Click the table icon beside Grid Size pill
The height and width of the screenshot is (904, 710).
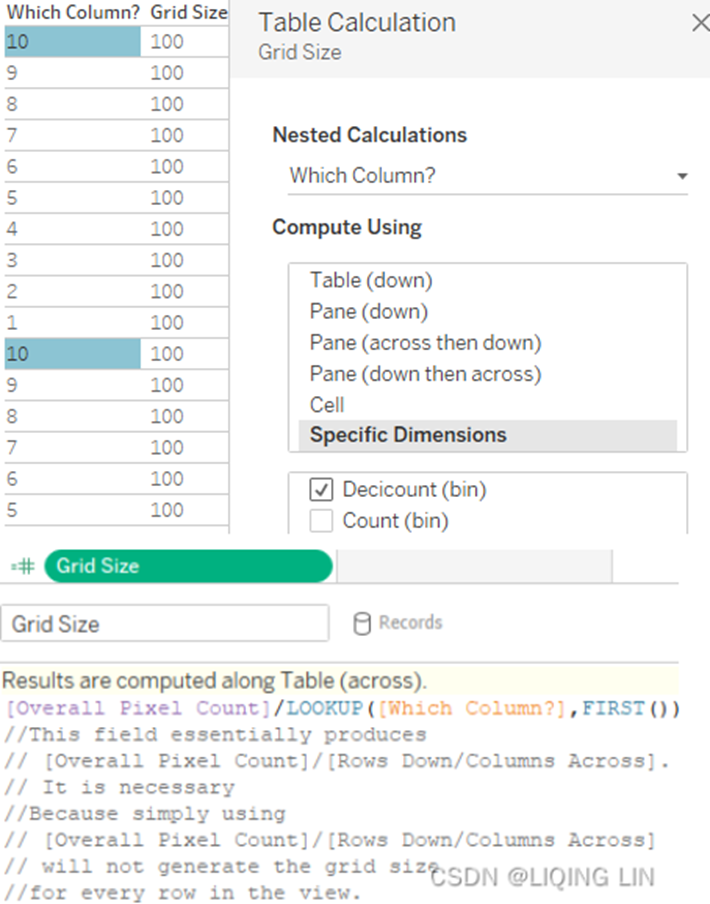point(23,566)
